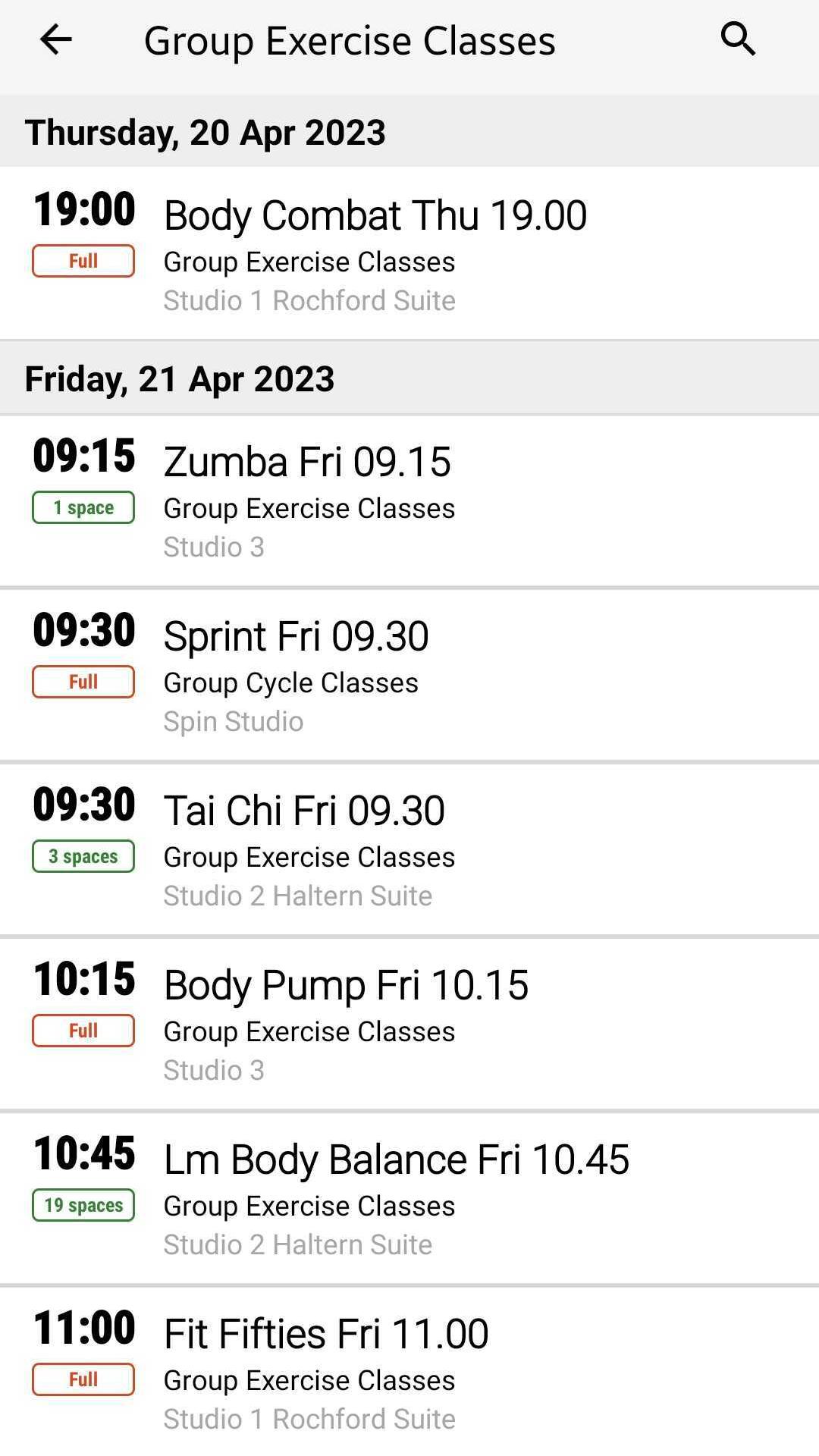819x1456 pixels.
Task: Choose Tai Chi Fri 09.30 class
Action: (409, 850)
